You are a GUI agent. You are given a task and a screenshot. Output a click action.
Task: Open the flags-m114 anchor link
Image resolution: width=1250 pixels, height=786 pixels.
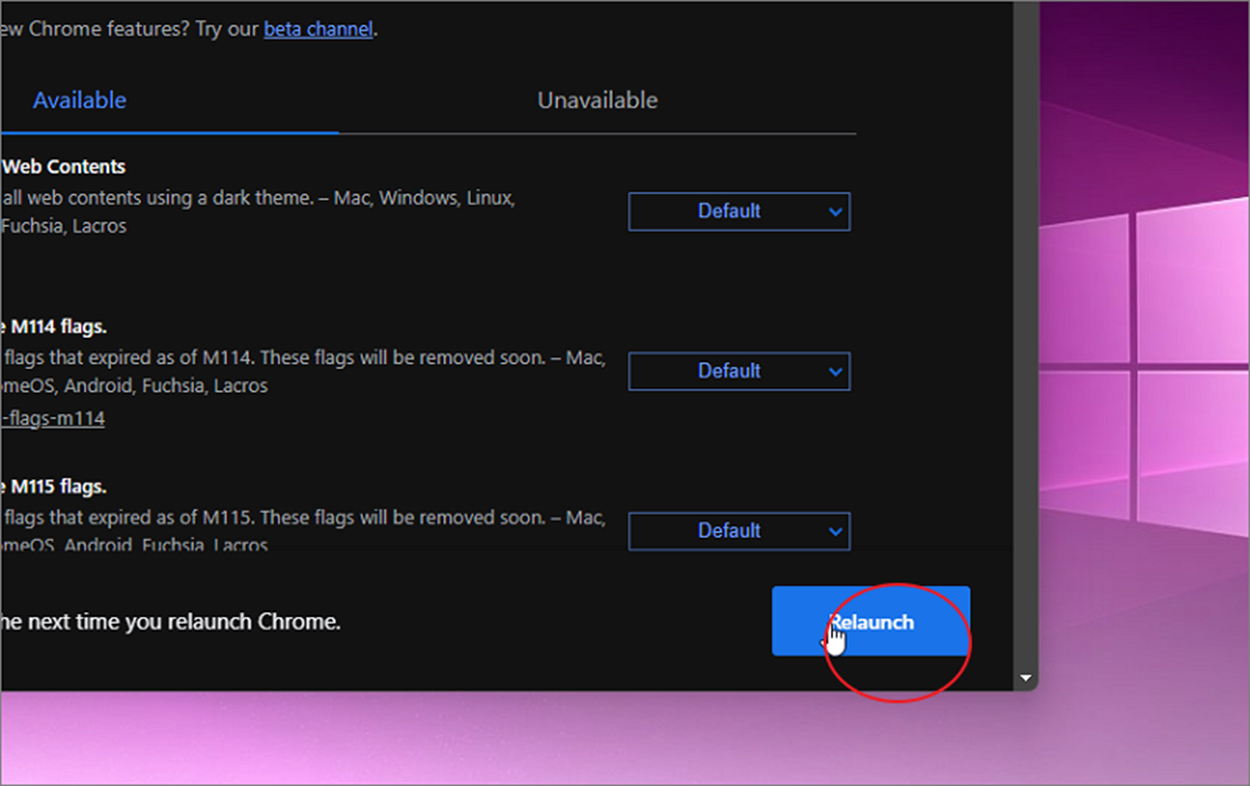tap(52, 418)
